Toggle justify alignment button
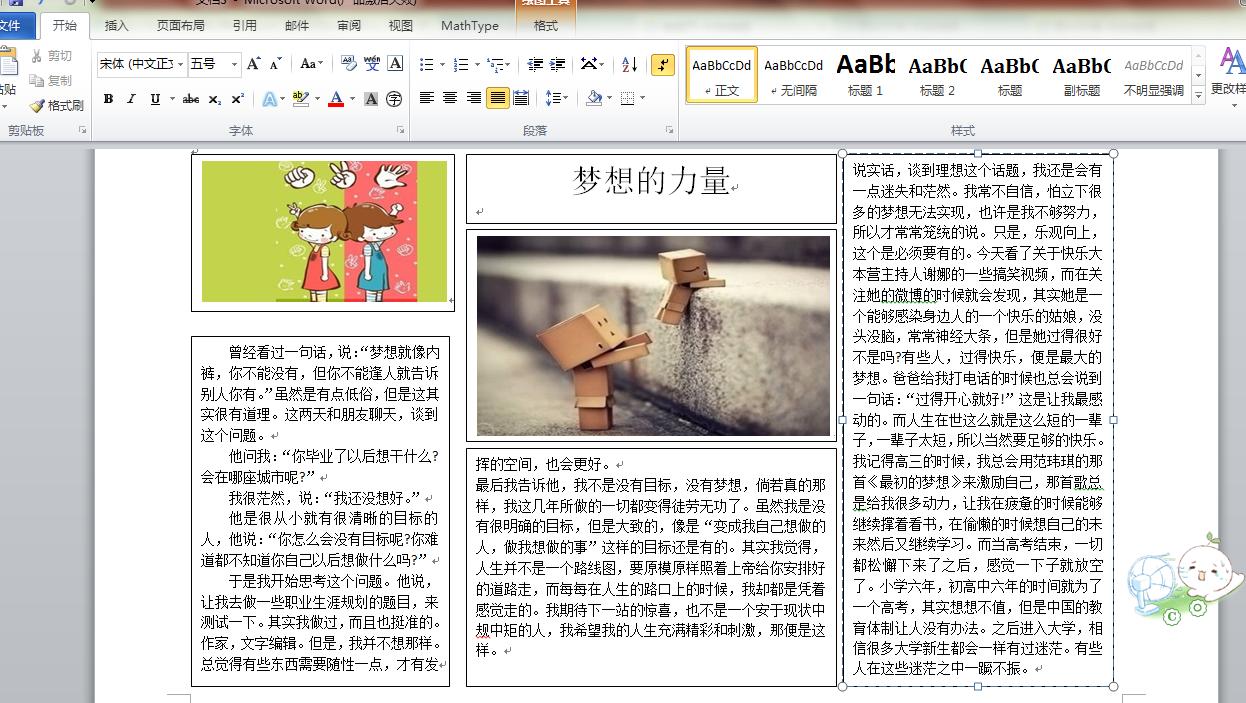 [x=496, y=99]
